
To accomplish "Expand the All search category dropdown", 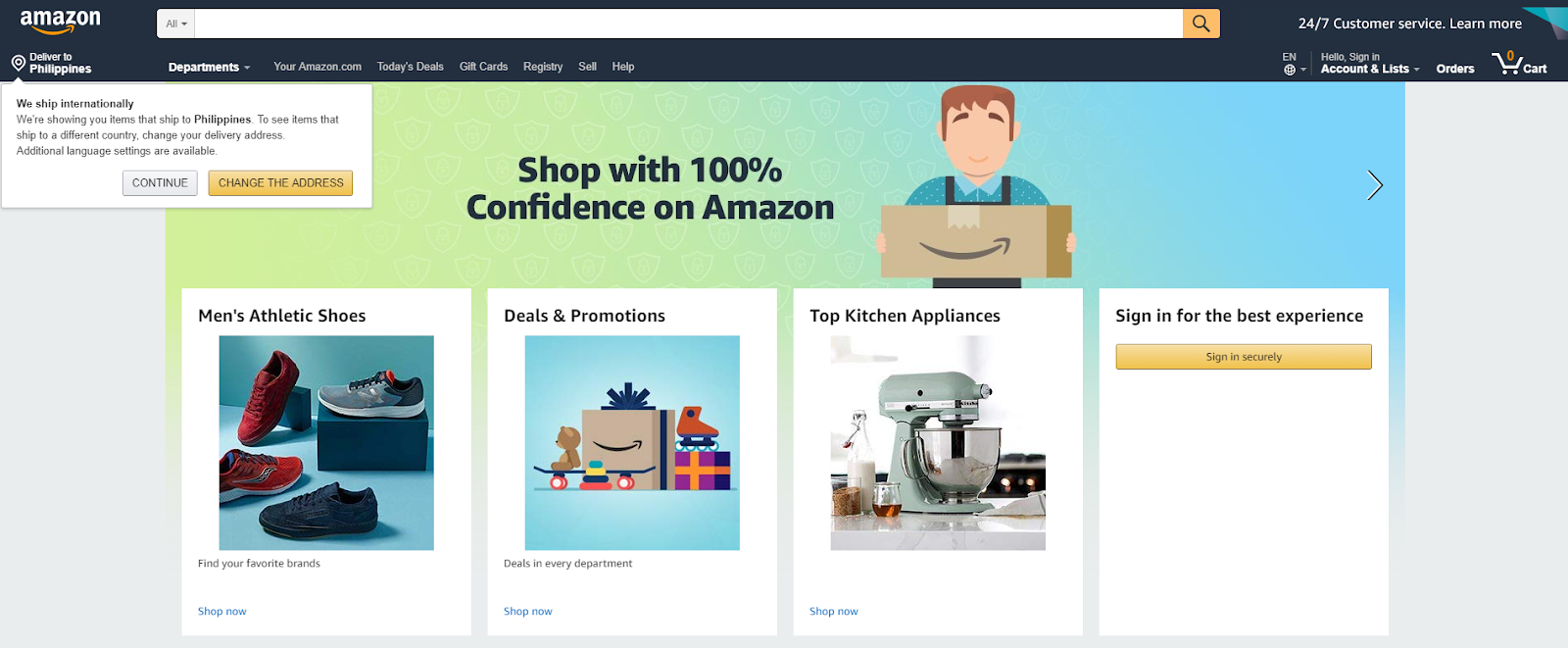I will tap(176, 24).
